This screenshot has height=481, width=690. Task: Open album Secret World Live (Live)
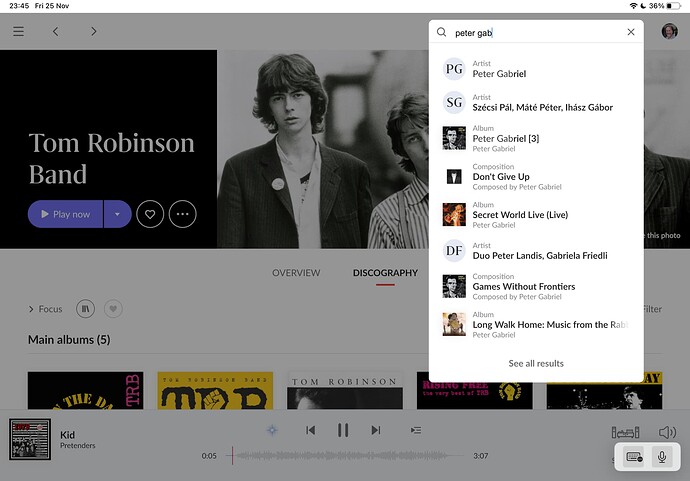pyautogui.click(x=536, y=215)
